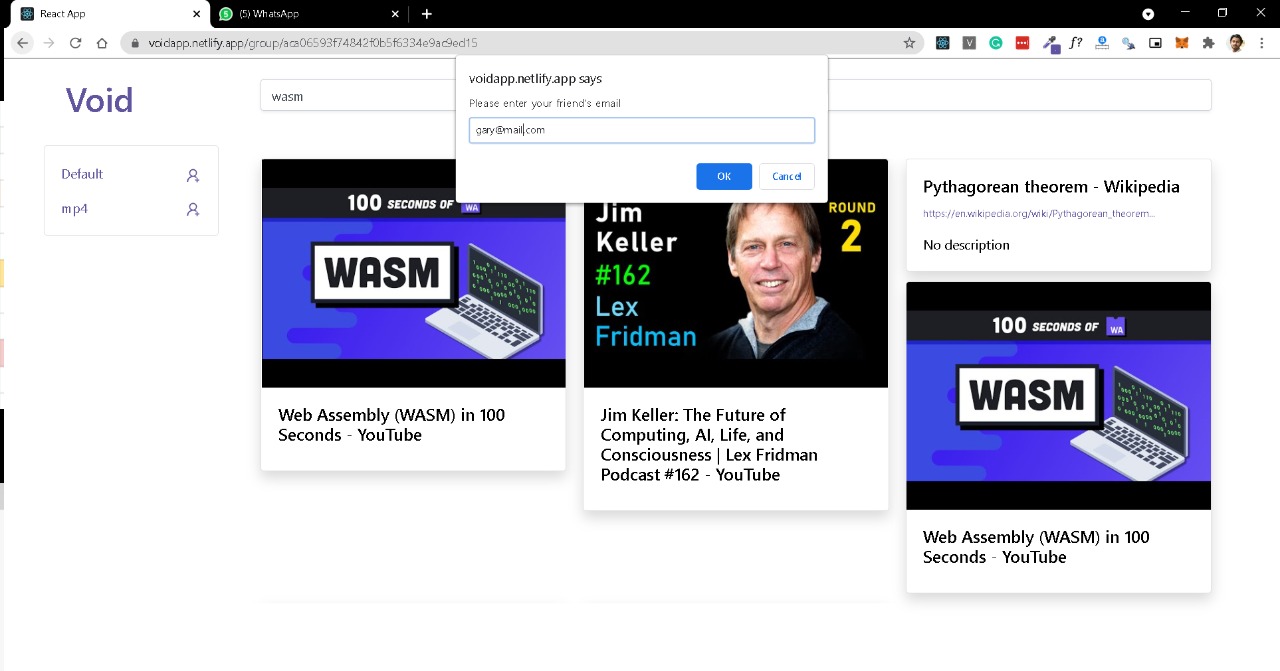This screenshot has width=1280, height=671.
Task: Click 'Please enter your friend's email' label
Action: click(x=545, y=104)
